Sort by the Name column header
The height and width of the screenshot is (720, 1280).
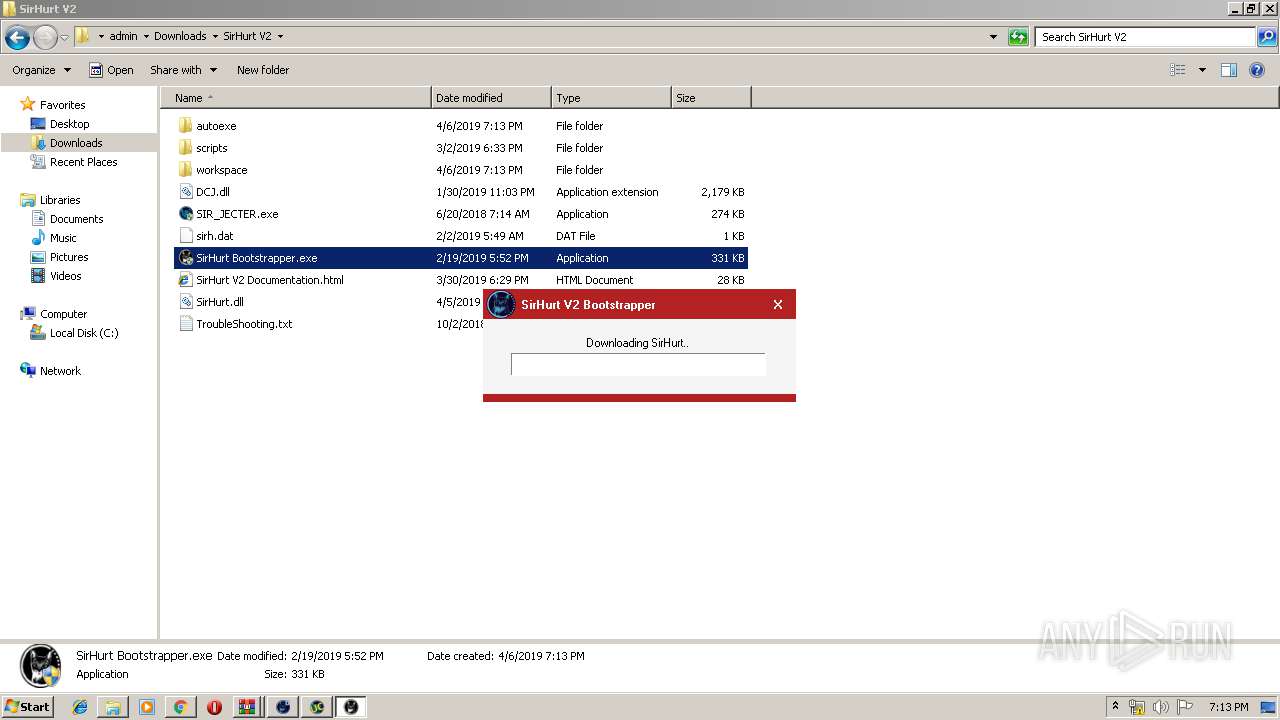click(x=296, y=98)
